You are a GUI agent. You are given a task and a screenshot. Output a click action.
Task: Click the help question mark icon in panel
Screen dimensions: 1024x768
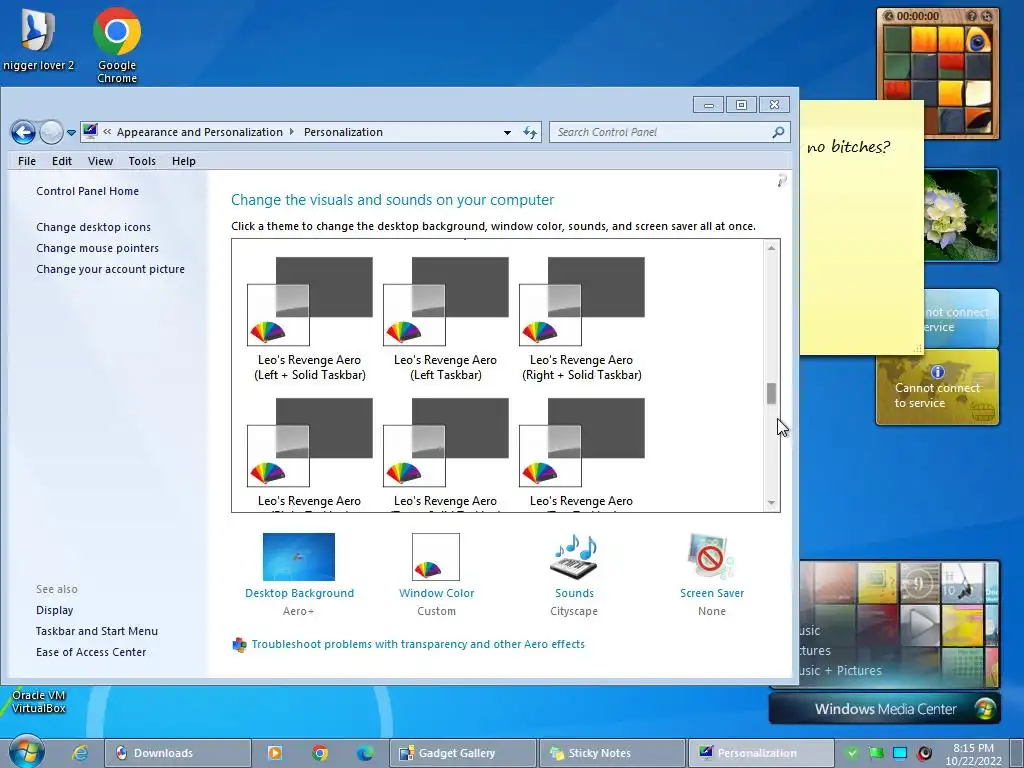782,180
